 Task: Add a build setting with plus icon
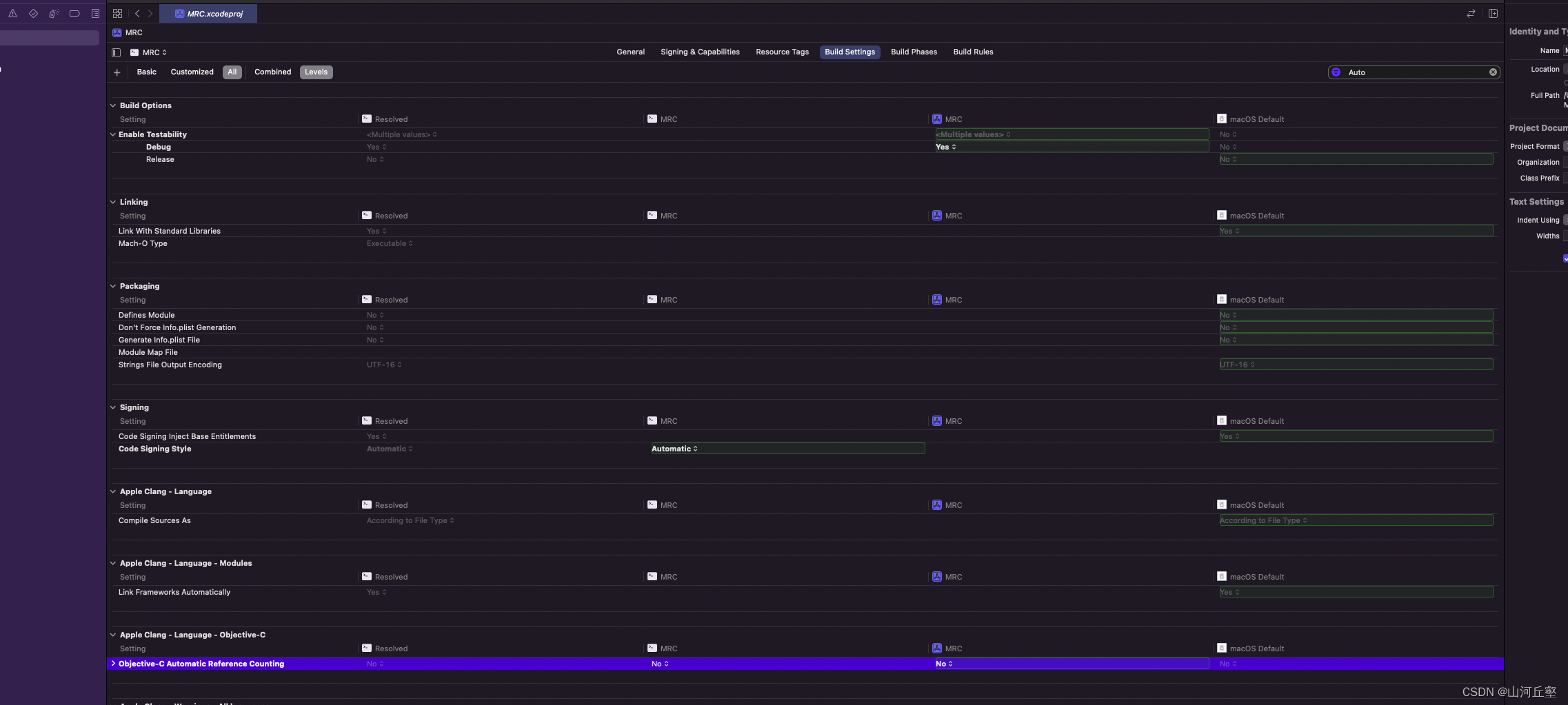pos(117,72)
